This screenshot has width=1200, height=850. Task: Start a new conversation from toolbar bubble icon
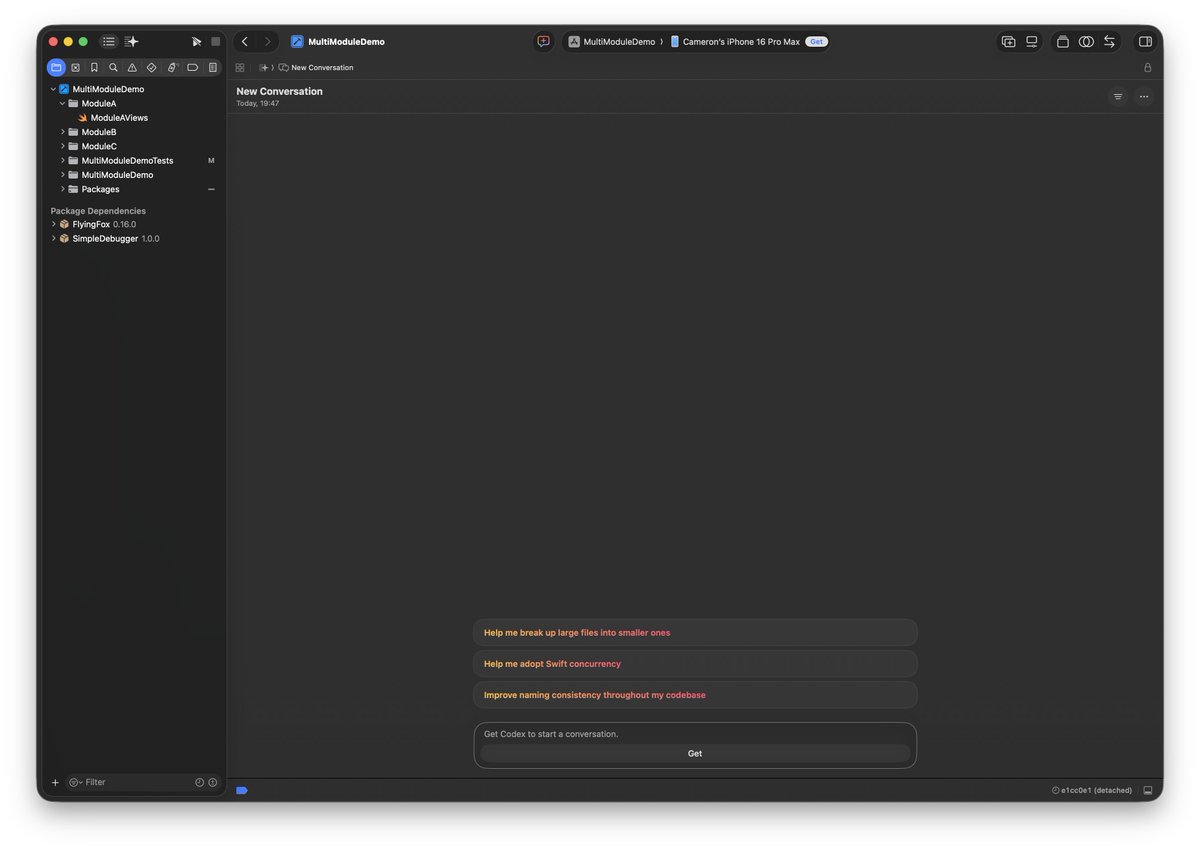[x=543, y=42]
